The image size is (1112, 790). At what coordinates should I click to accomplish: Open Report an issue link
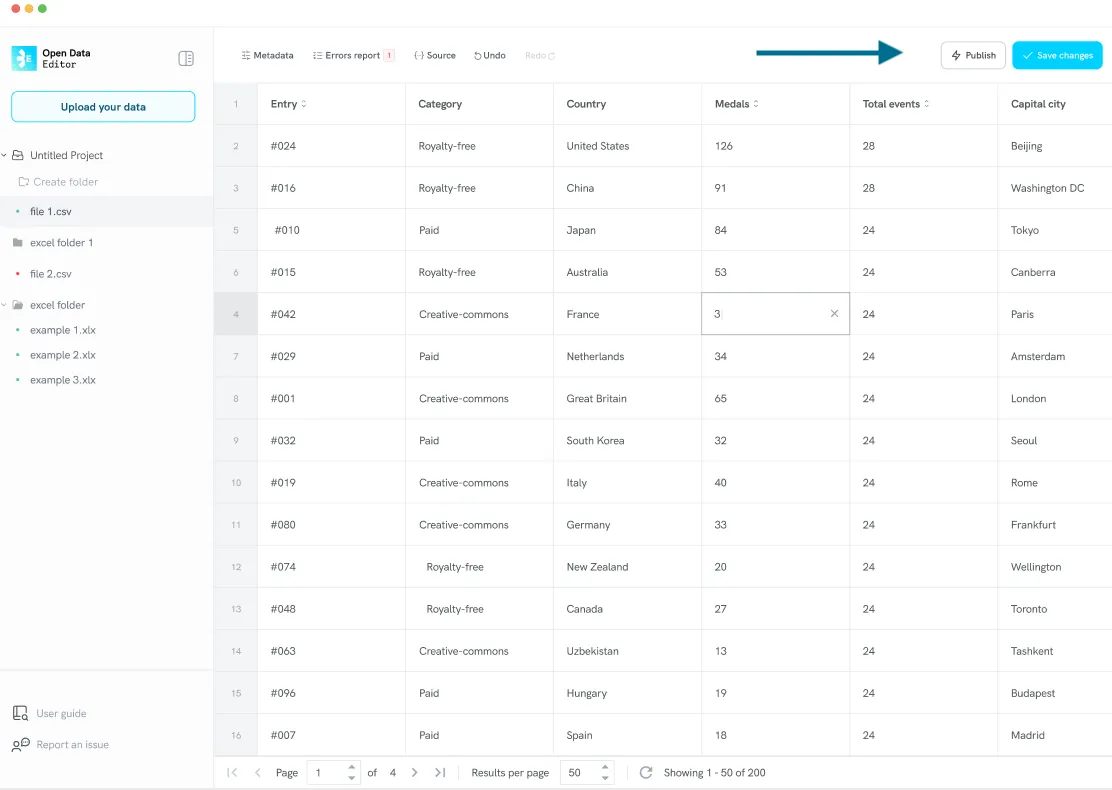(72, 745)
